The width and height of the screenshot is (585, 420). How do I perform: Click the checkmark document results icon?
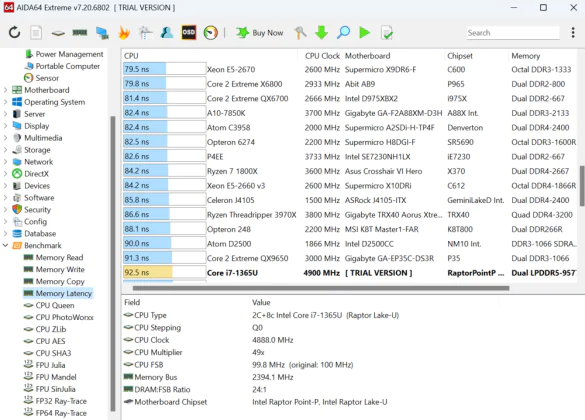387,33
